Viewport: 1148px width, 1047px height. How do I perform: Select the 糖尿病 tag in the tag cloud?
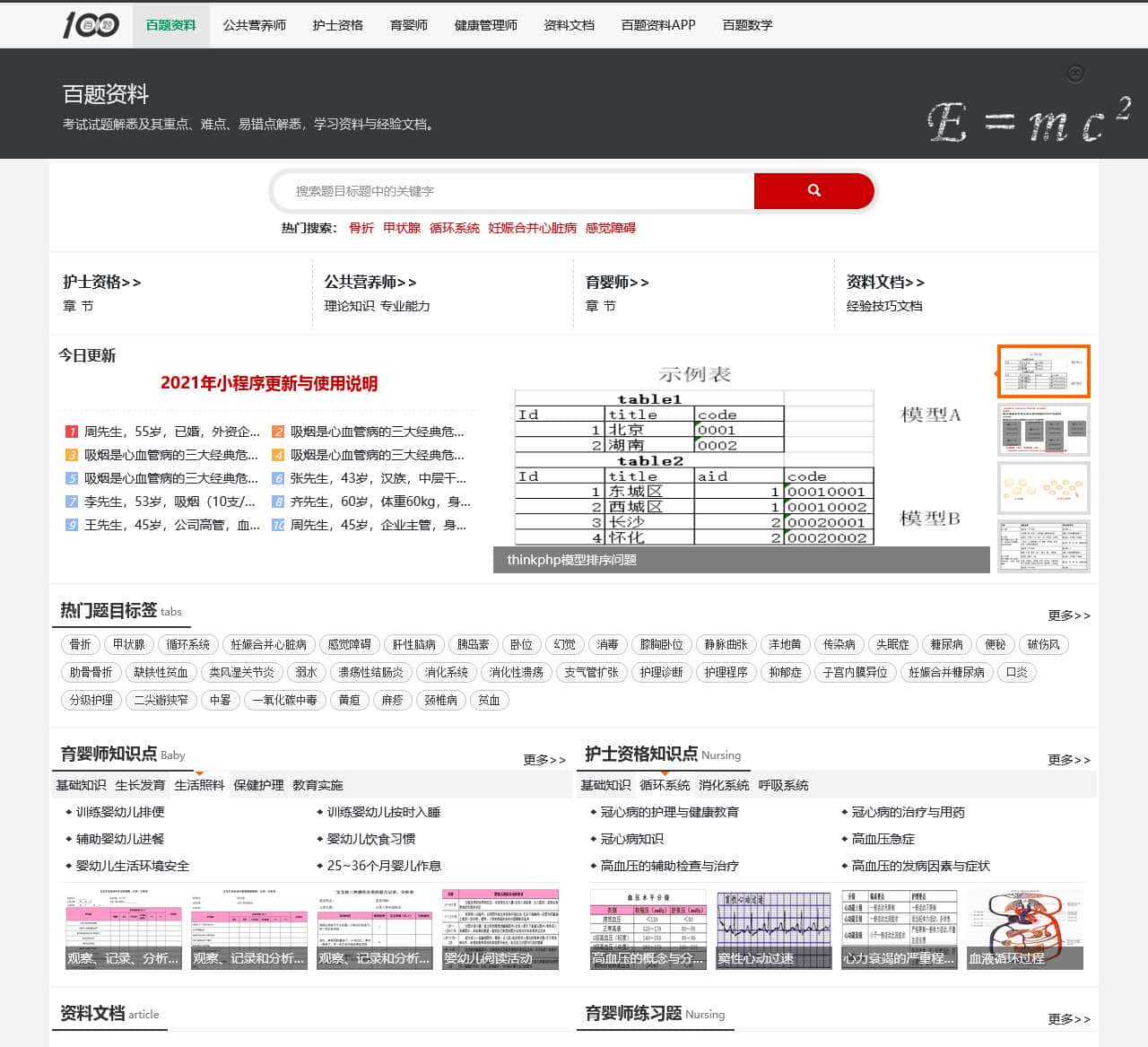pyautogui.click(x=946, y=644)
